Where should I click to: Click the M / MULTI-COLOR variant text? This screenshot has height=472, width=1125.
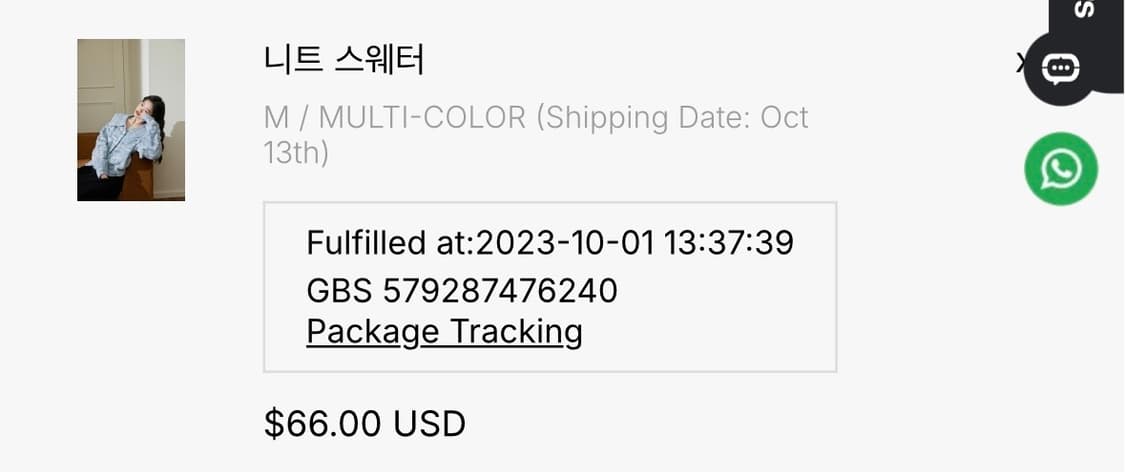click(394, 117)
